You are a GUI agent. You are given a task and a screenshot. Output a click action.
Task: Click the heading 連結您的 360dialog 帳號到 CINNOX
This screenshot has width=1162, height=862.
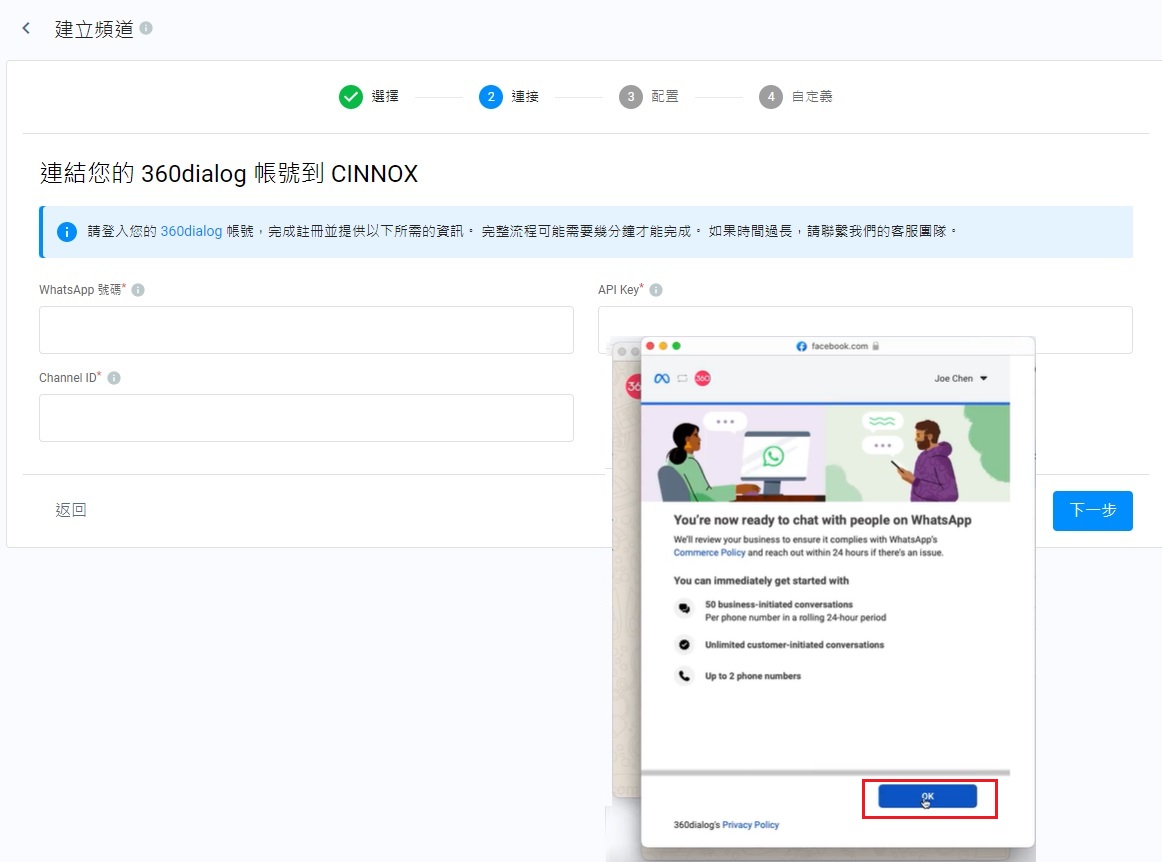[229, 173]
